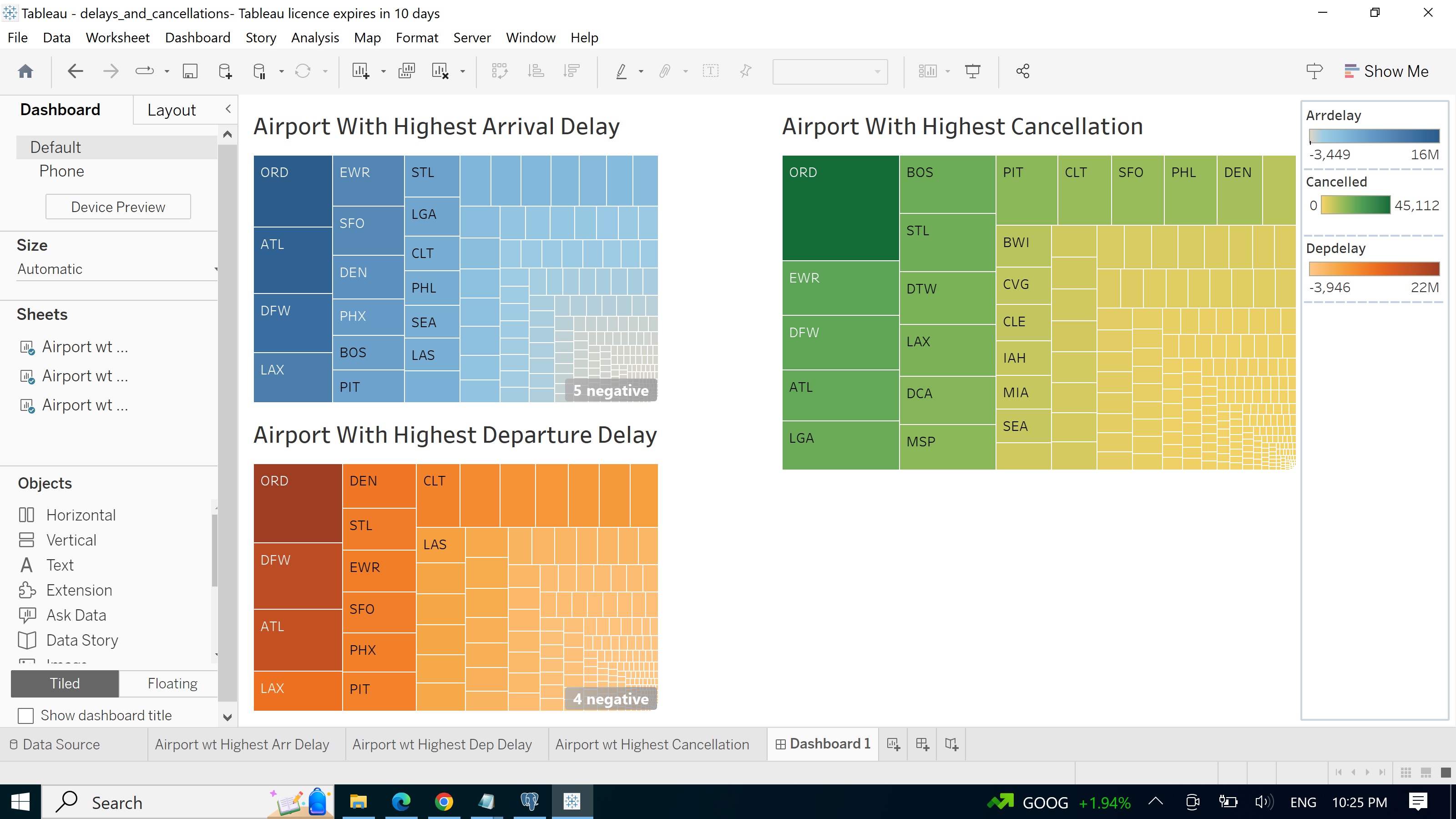Open the Highlight tool in the toolbar
Viewport: 1456px width, 819px height.
click(x=622, y=71)
